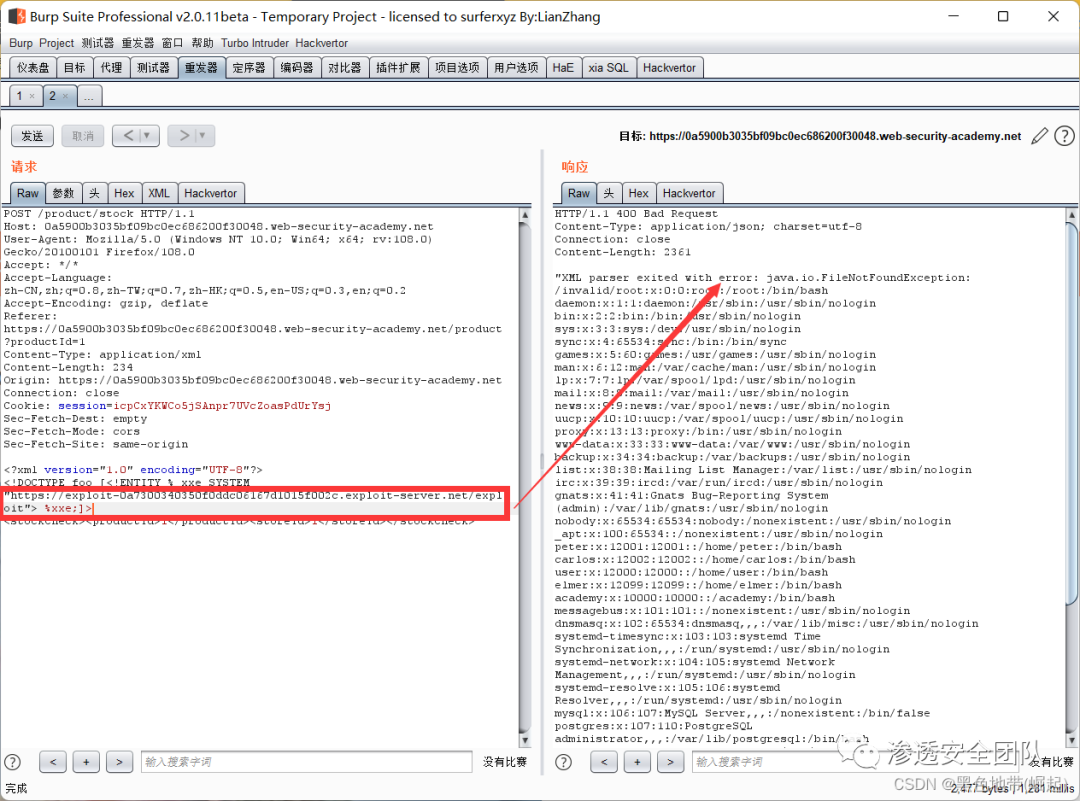Select the 重发器 repeater tab
This screenshot has width=1080, height=801.
click(201, 67)
